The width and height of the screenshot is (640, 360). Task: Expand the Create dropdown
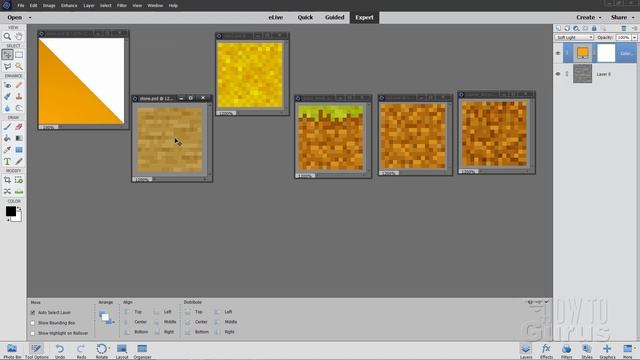(600, 18)
